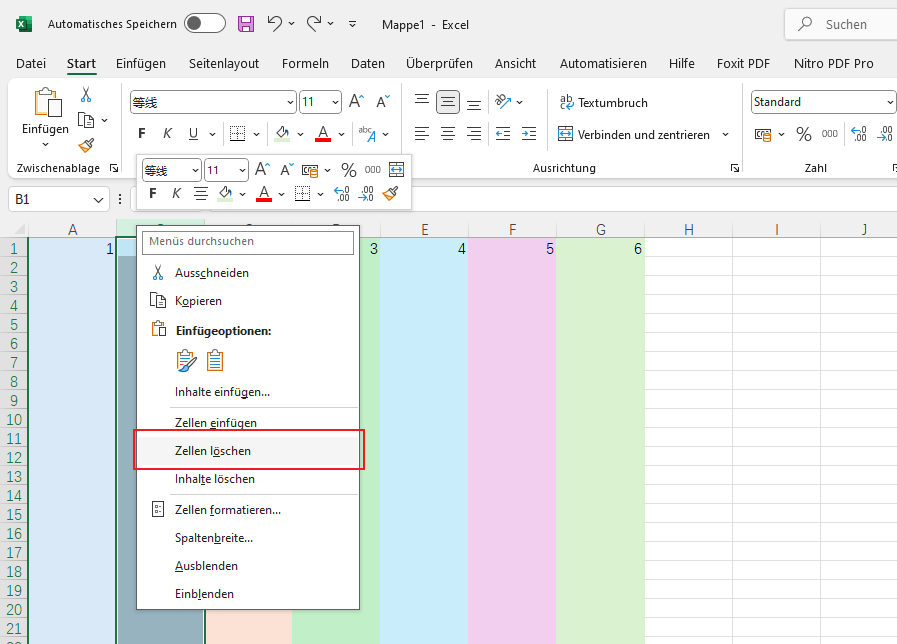Click merge and center icon in mini toolbar

pyautogui.click(x=396, y=169)
